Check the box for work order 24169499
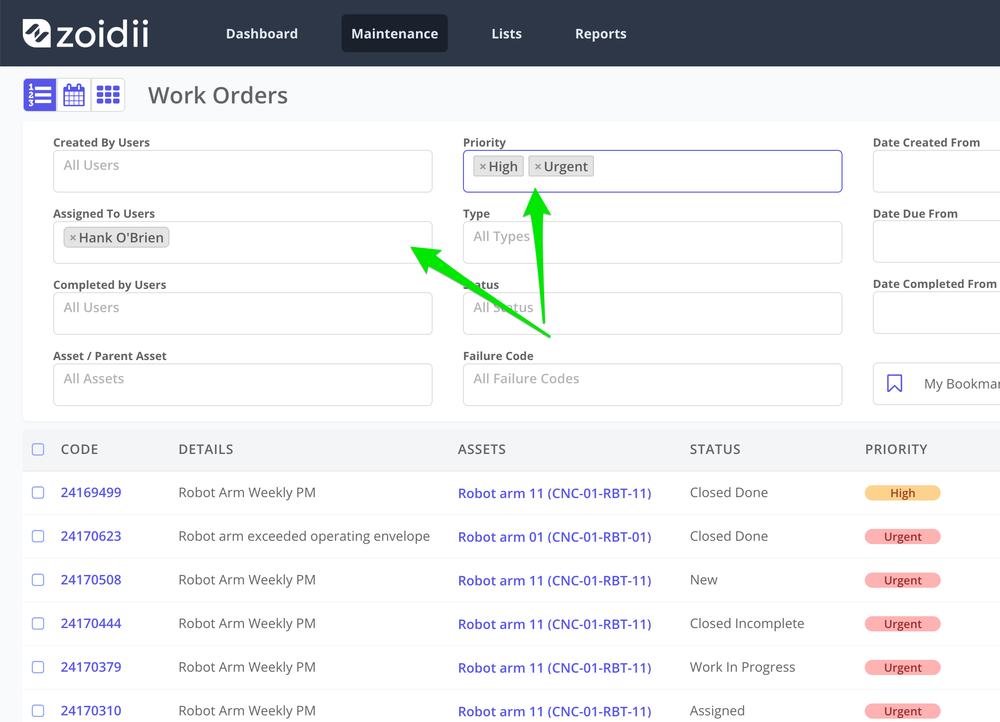This screenshot has width=1000, height=722. (38, 493)
